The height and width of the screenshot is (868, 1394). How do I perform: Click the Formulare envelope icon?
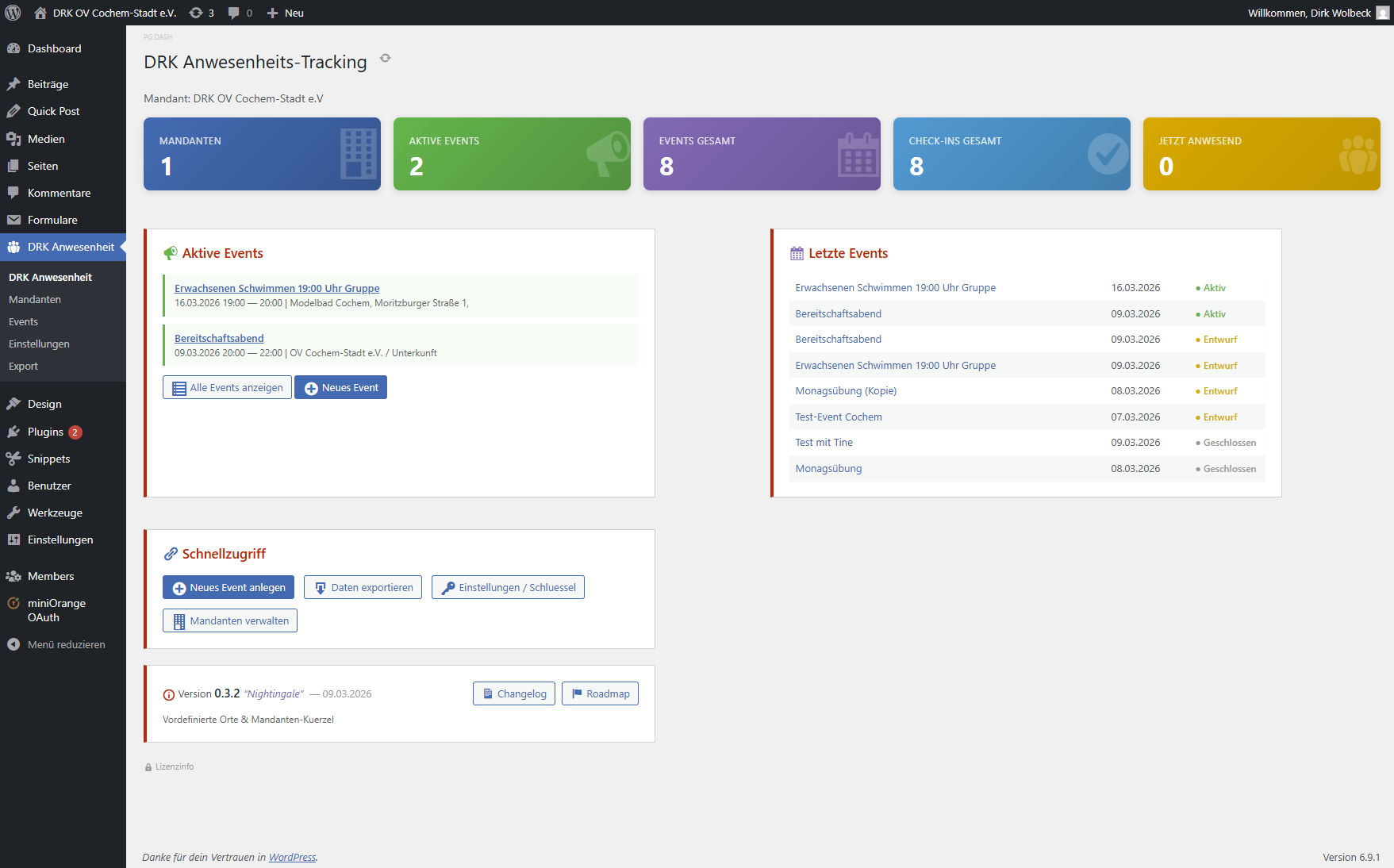point(13,220)
